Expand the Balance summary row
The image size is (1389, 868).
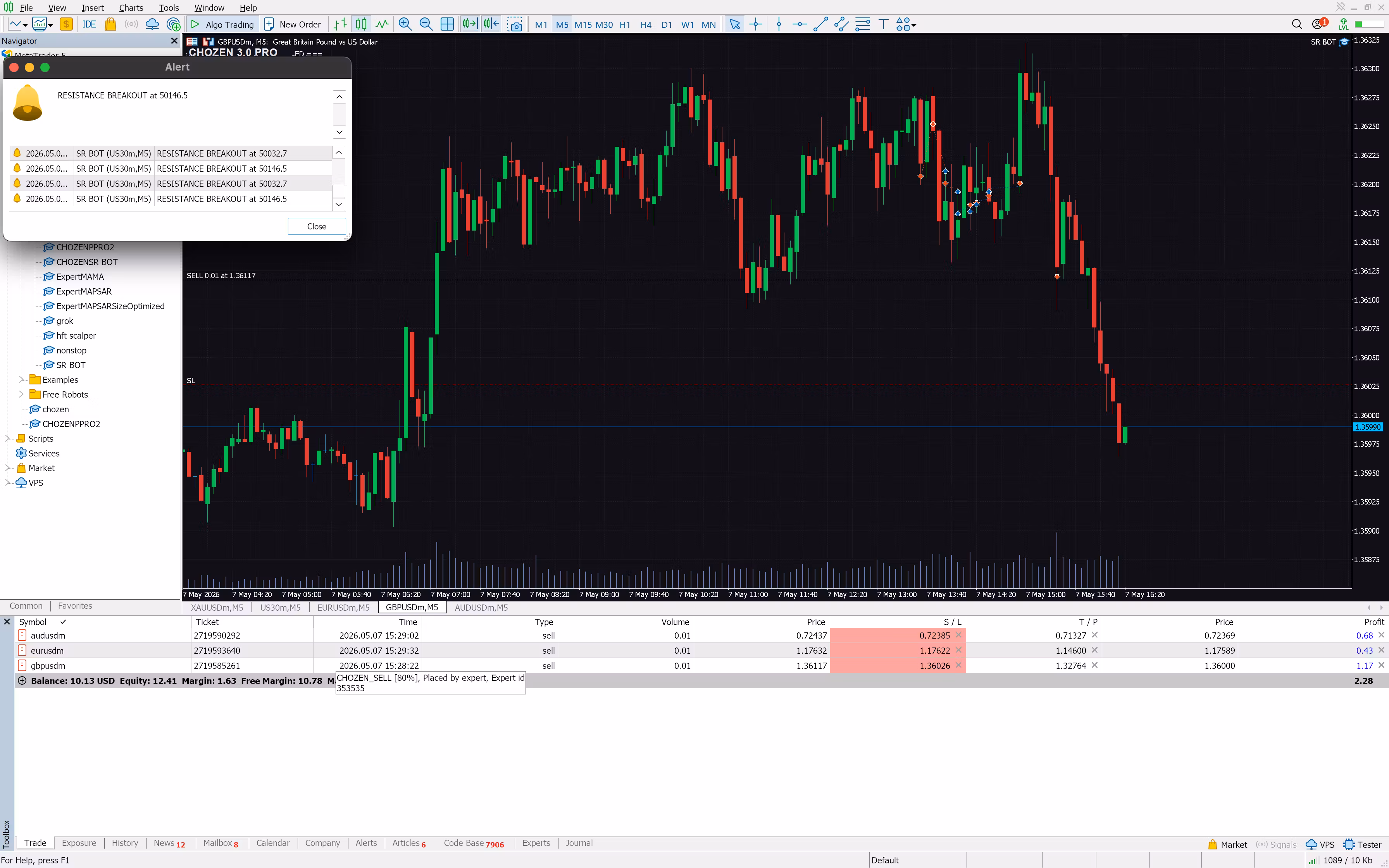(22, 681)
